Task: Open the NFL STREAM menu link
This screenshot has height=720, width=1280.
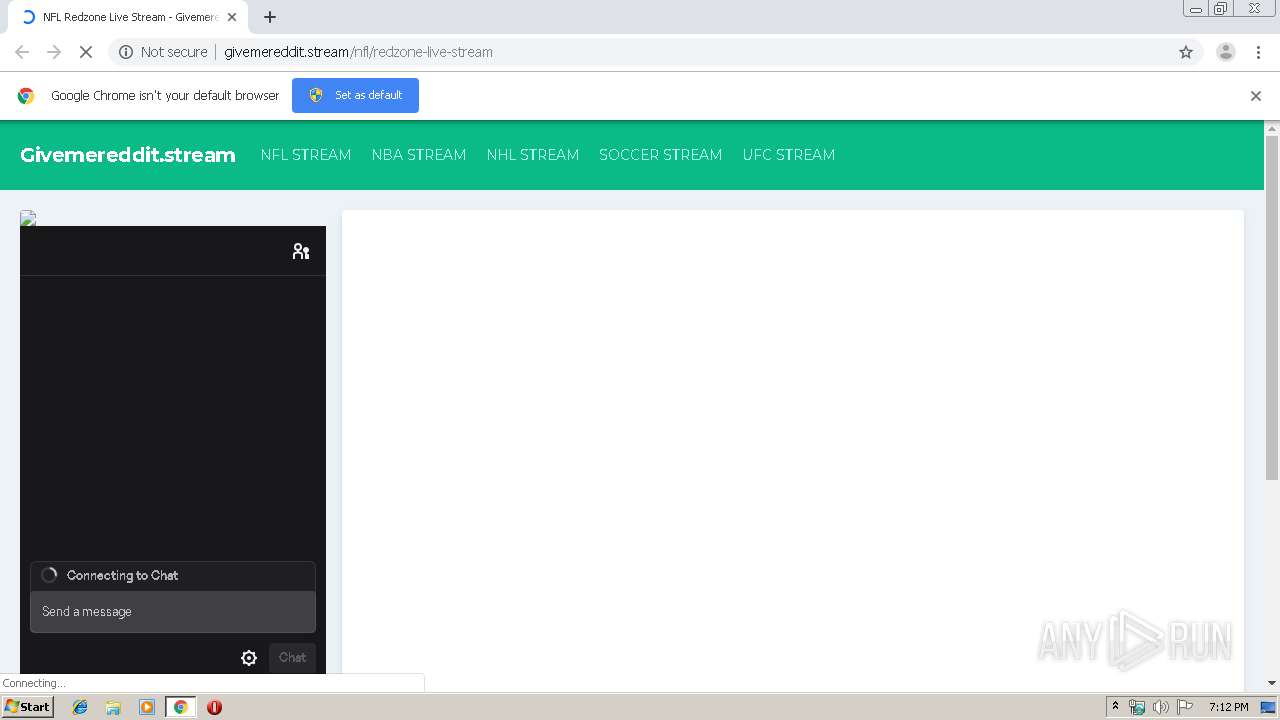Action: [306, 155]
